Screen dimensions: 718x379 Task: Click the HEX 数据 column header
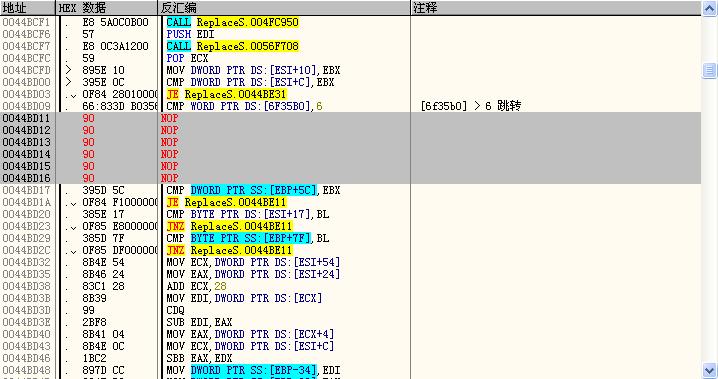[x=107, y=8]
